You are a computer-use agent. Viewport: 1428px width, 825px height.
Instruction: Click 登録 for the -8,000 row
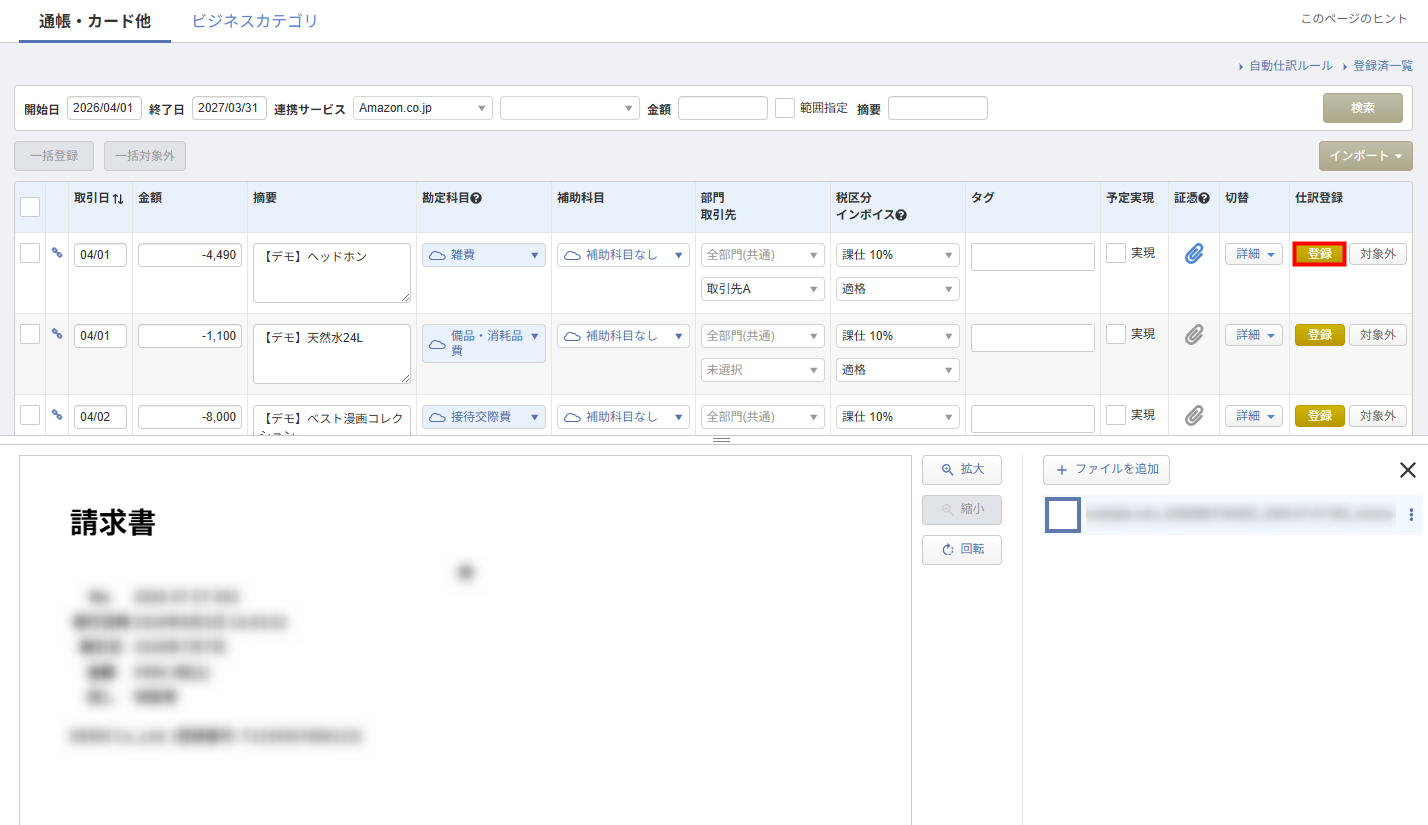tap(1320, 416)
